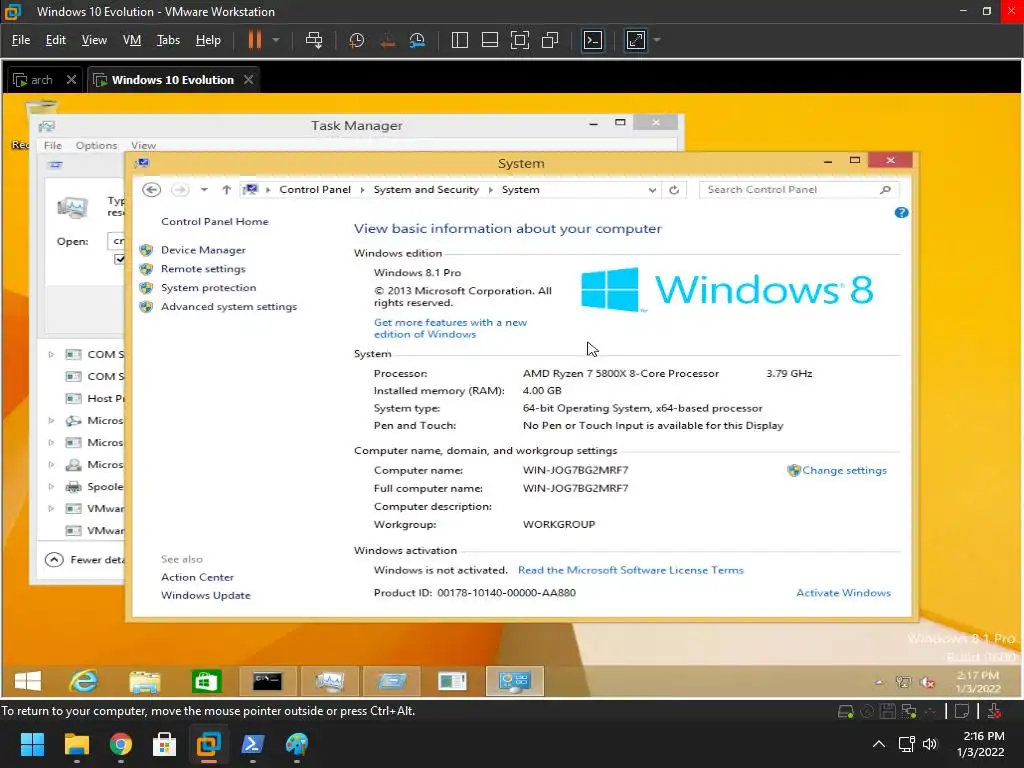This screenshot has width=1024, height=768.
Task: Go back in the System window
Action: coord(152,189)
